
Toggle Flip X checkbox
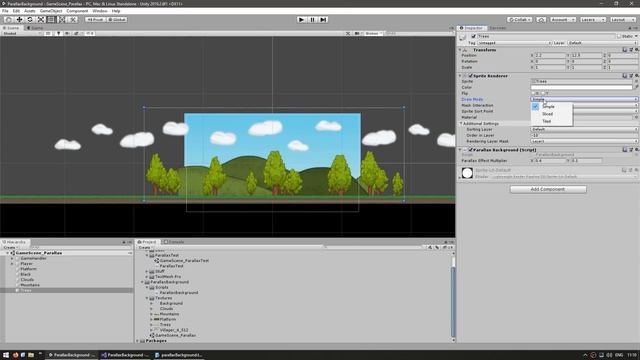point(533,93)
